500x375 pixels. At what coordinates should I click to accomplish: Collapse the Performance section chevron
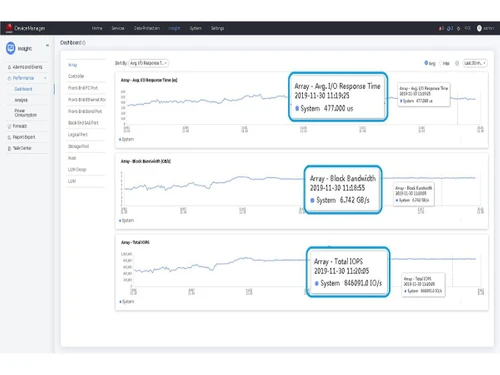45,78
